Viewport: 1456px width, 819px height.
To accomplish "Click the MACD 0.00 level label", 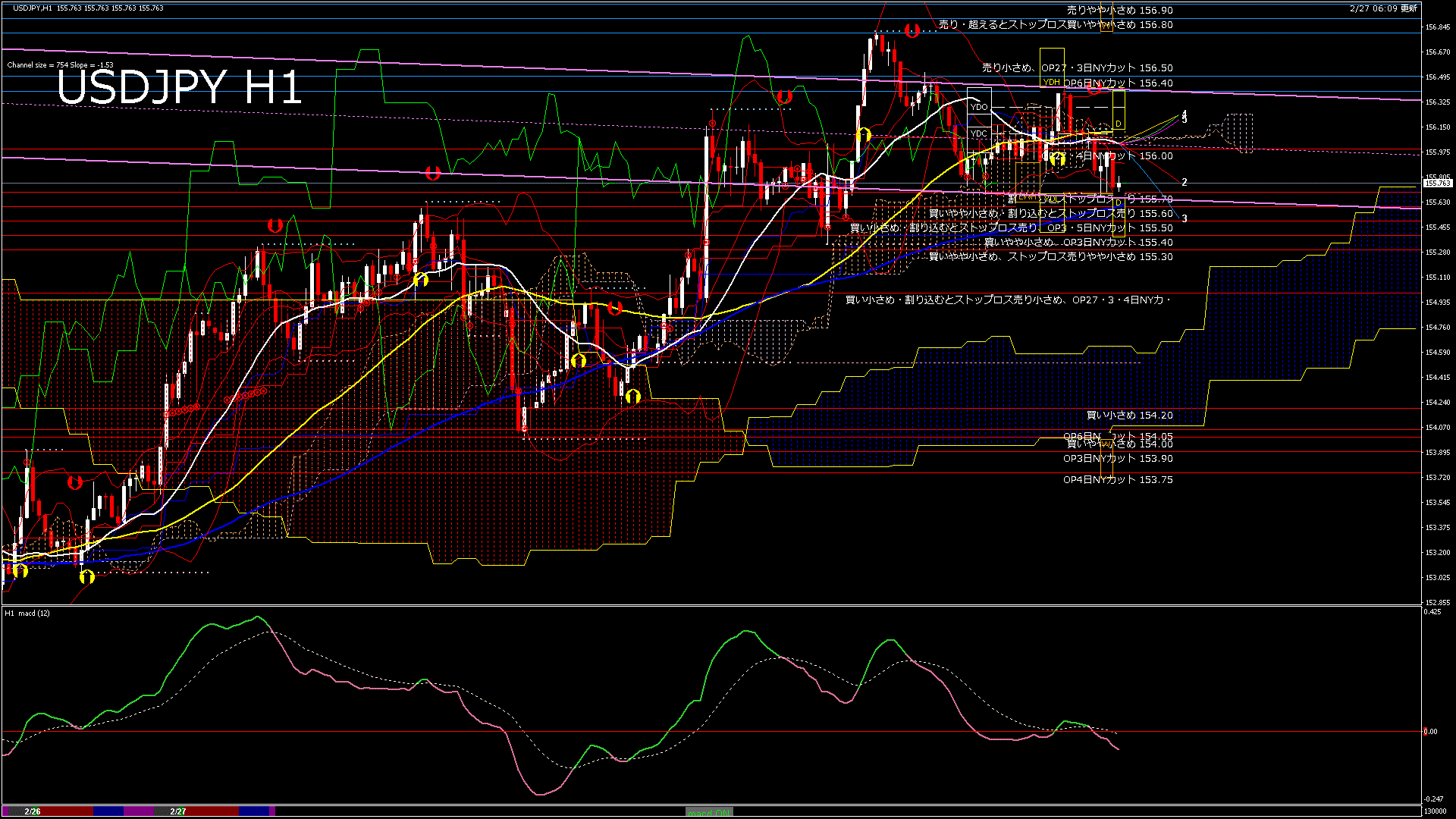I will (x=1430, y=732).
